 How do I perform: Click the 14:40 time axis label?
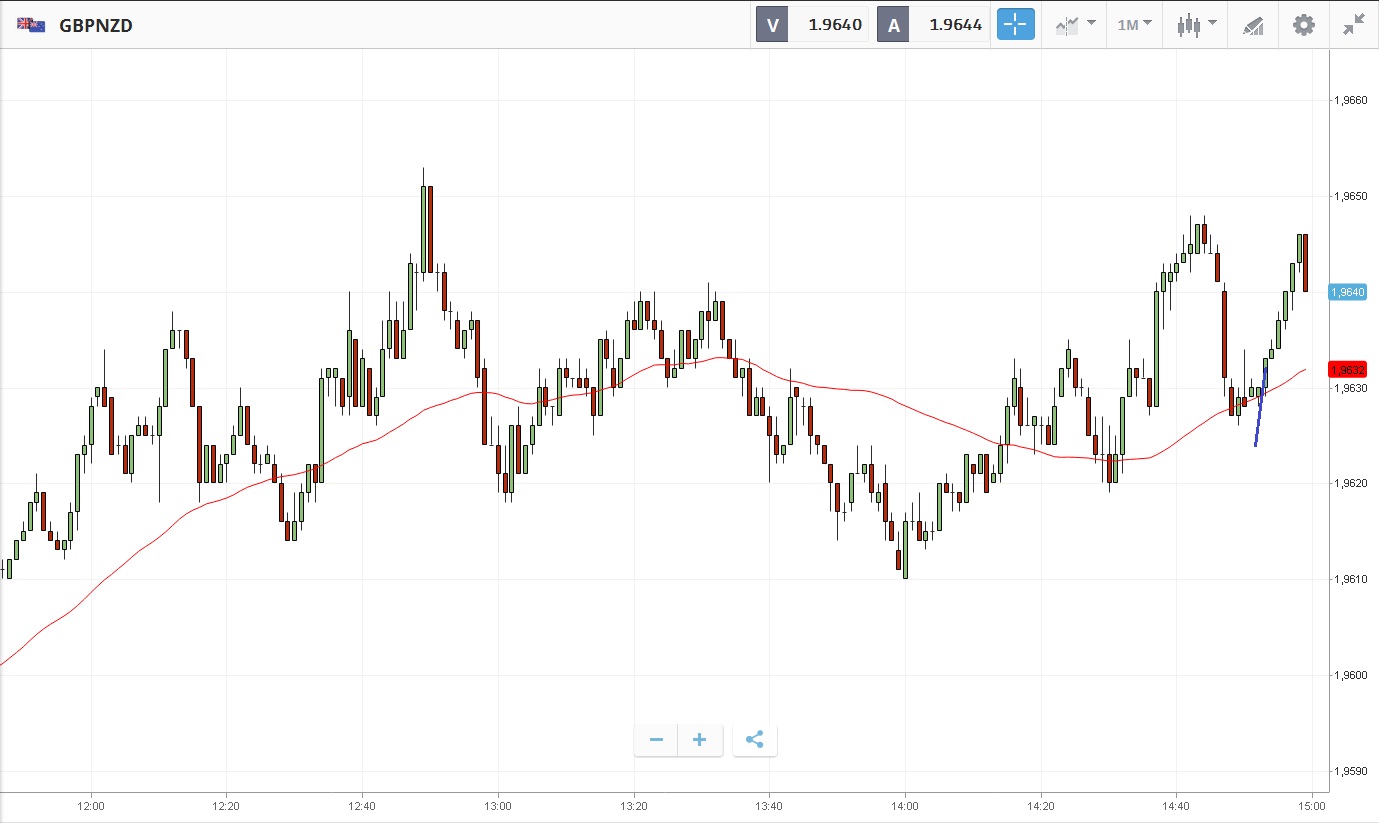1176,805
